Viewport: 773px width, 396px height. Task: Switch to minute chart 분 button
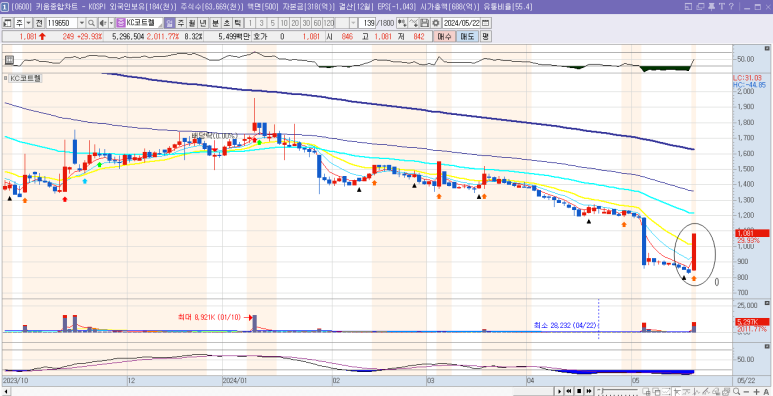click(215, 23)
